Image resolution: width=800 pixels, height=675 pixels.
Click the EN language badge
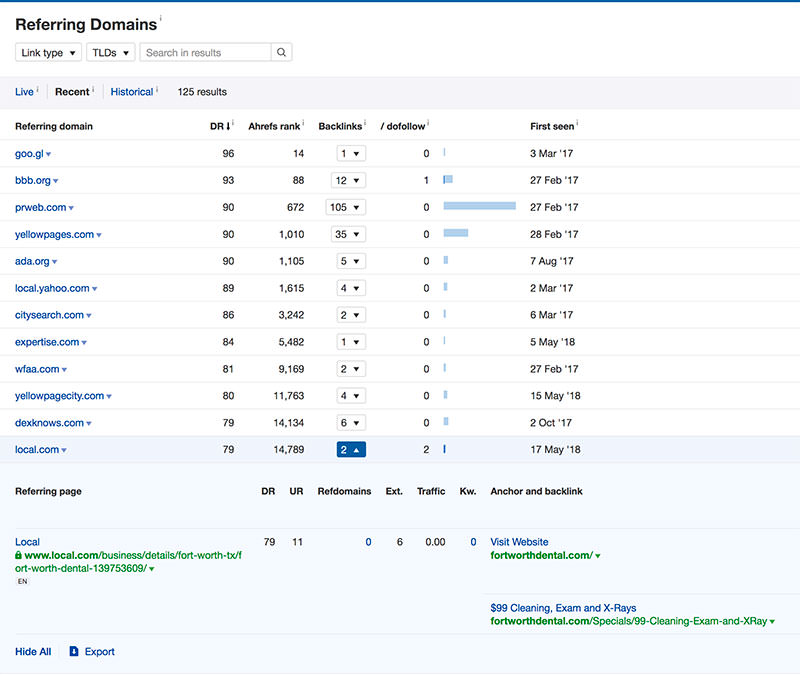coord(22,581)
